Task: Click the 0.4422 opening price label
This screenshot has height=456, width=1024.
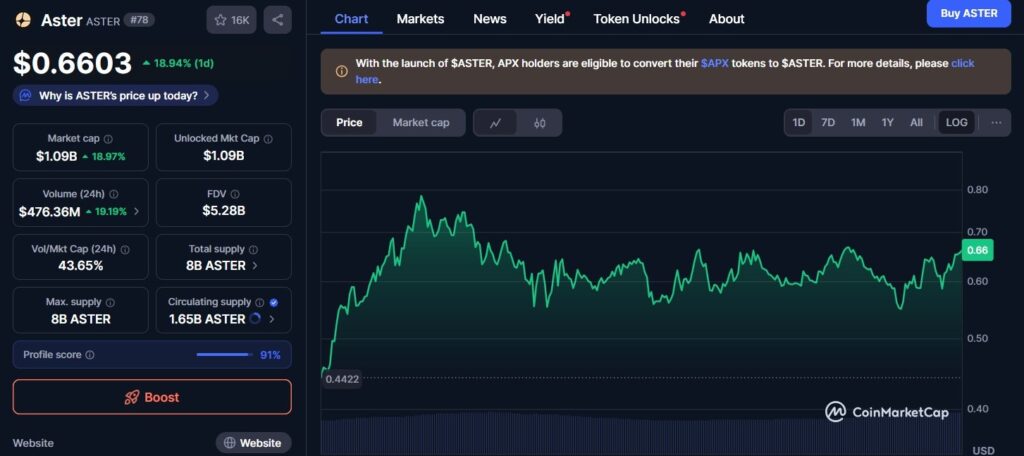Action: 342,379
